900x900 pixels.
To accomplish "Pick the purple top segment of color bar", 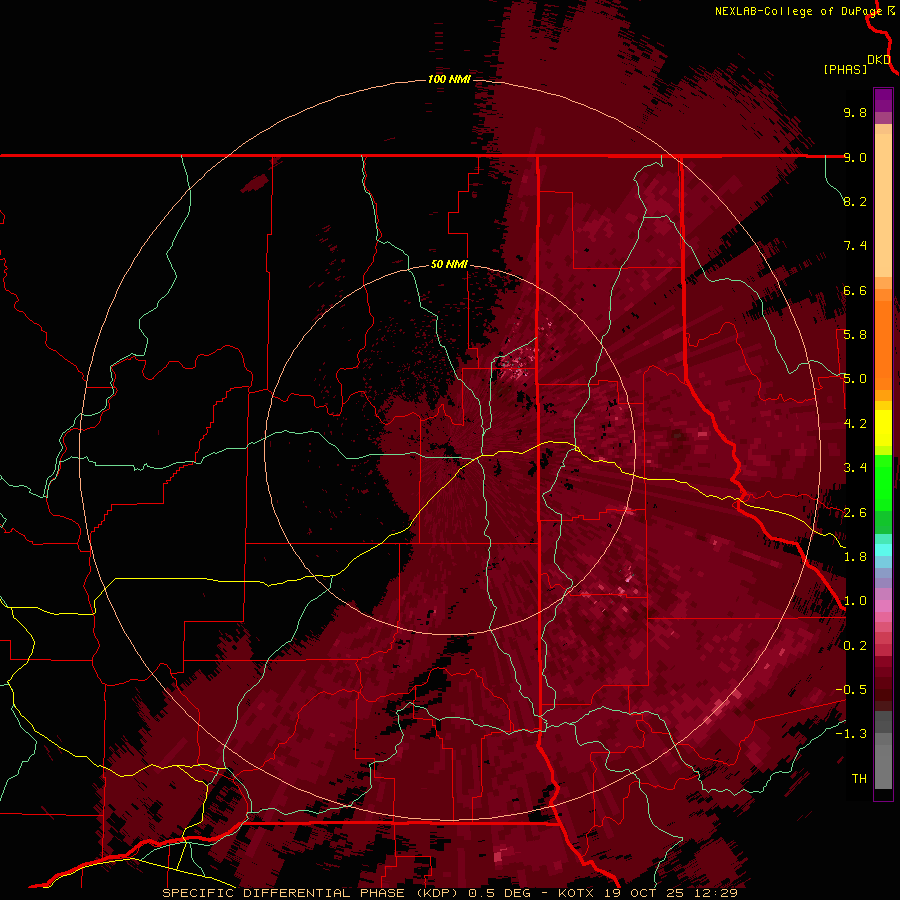I will click(x=883, y=100).
